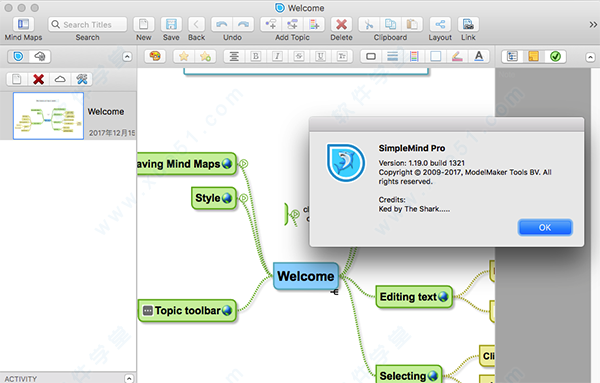Open the multicolor palette swatch
This screenshot has height=383, width=600.
(x=414, y=57)
